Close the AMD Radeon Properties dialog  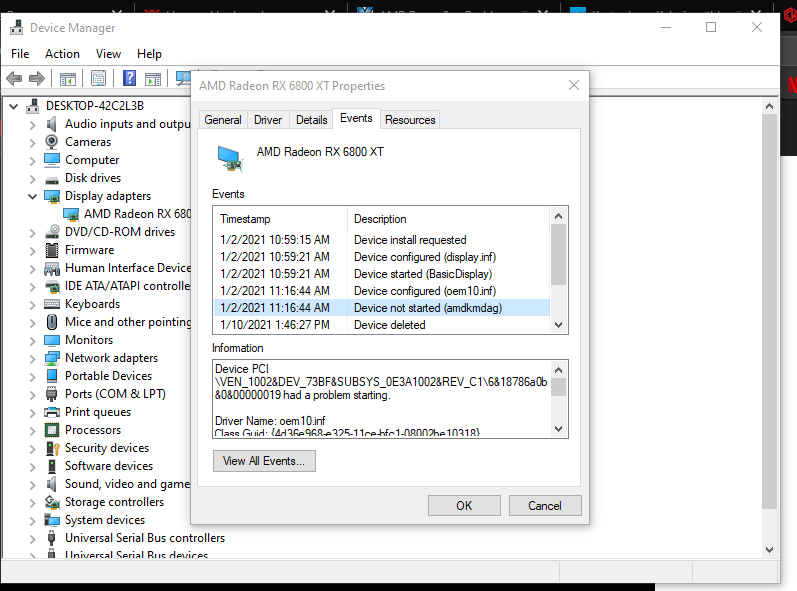click(x=574, y=85)
